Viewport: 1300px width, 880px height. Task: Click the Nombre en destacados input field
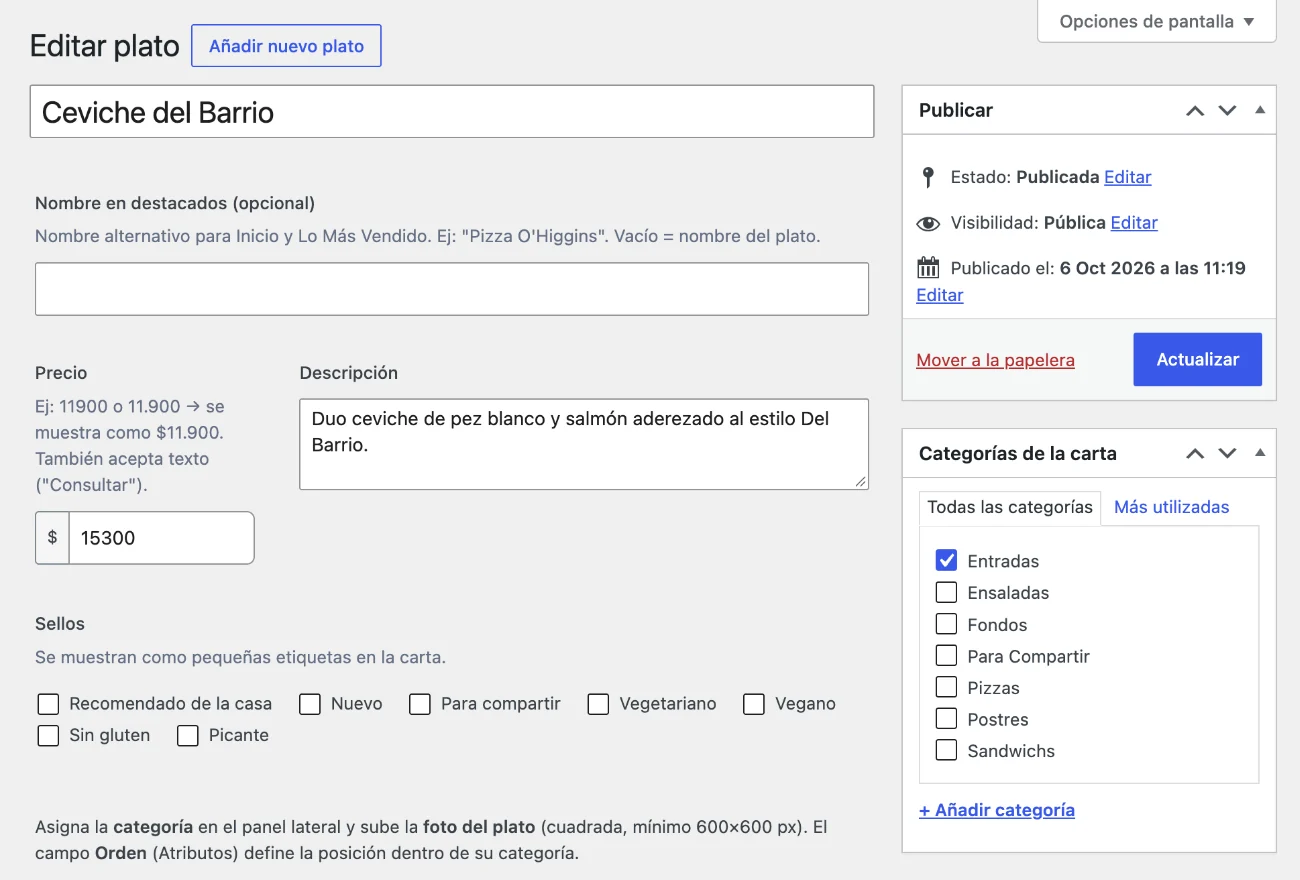click(x=452, y=289)
